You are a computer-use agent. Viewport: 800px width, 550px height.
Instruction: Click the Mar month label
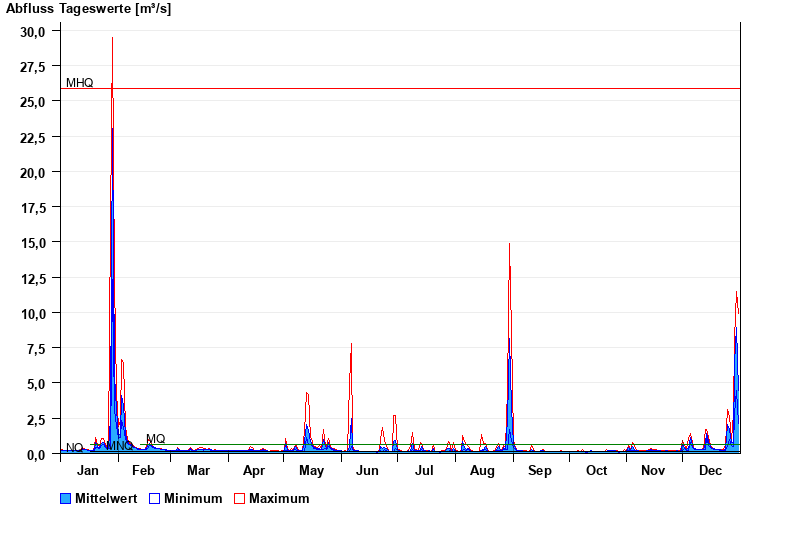tap(198, 470)
